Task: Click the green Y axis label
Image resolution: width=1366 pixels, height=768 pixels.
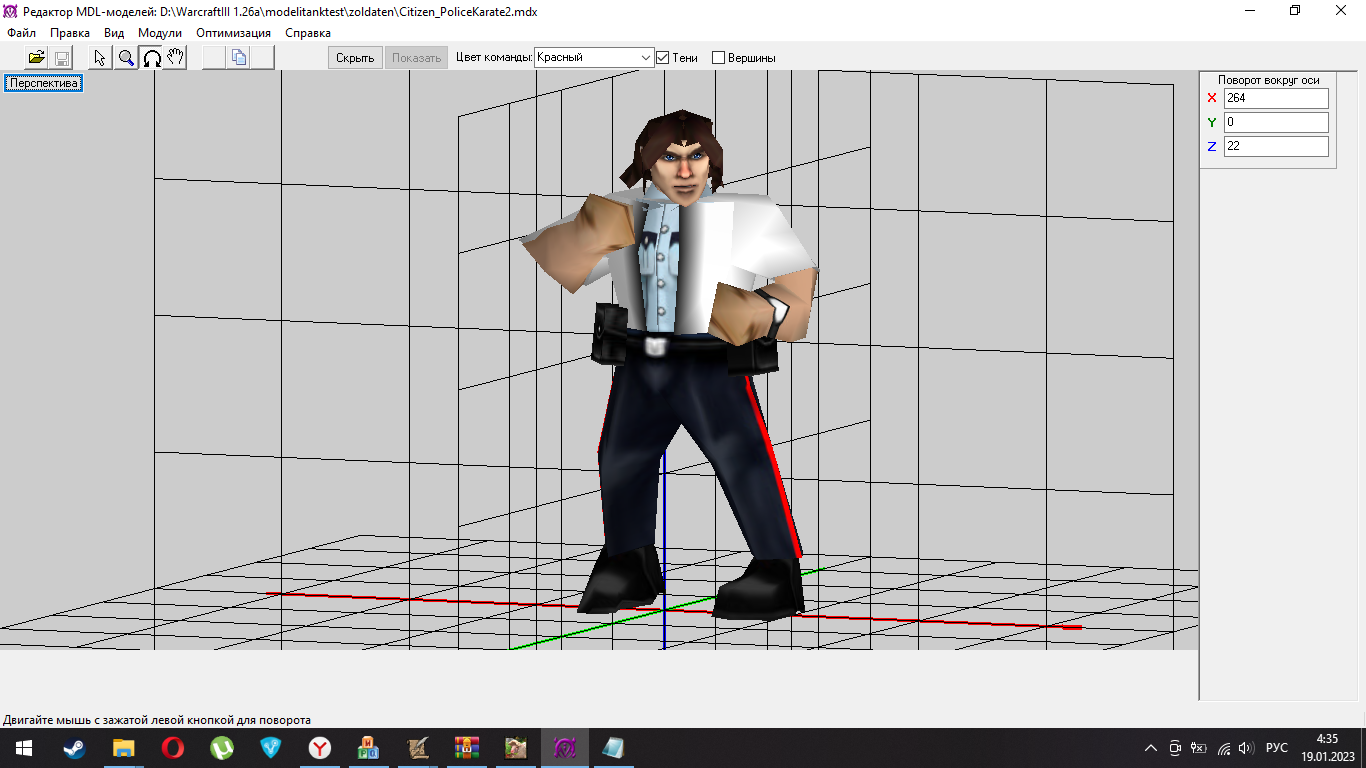Action: point(1212,122)
